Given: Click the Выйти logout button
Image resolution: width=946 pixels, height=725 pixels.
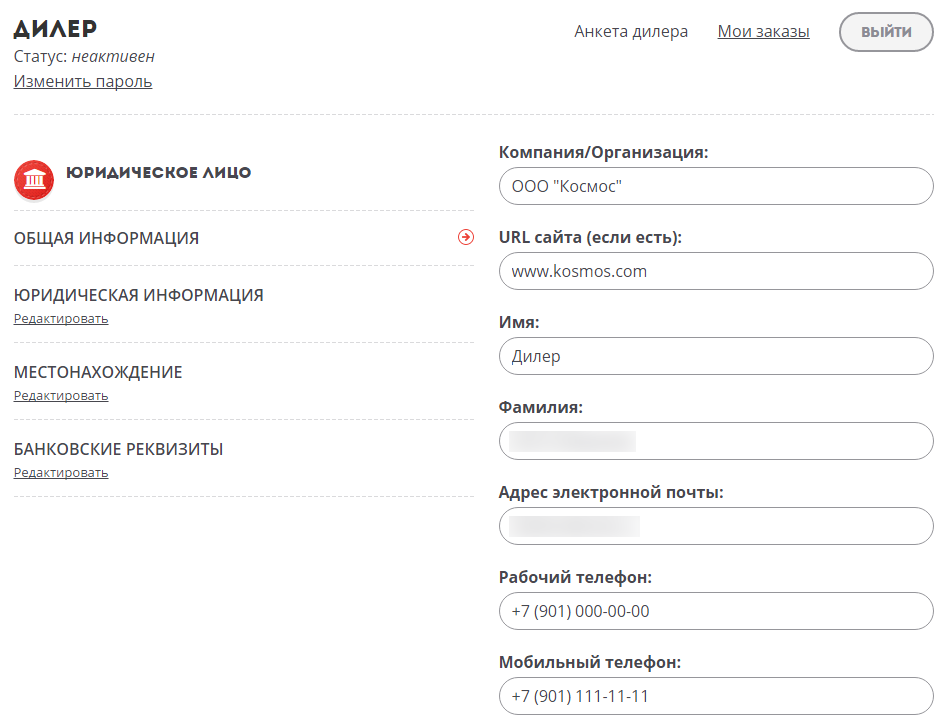Looking at the screenshot, I should coord(886,32).
